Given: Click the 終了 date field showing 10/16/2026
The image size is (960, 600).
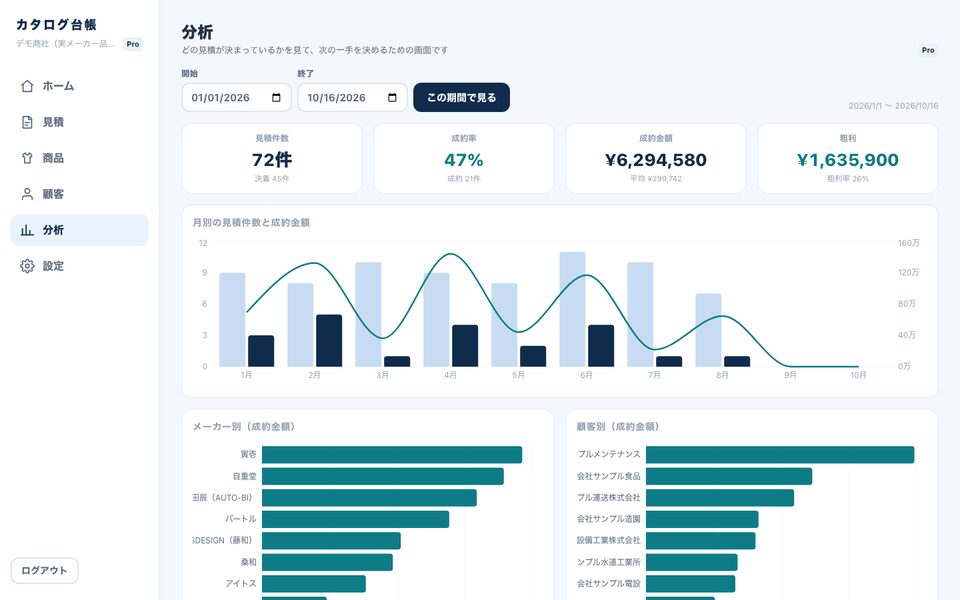Looking at the screenshot, I should pyautogui.click(x=353, y=97).
